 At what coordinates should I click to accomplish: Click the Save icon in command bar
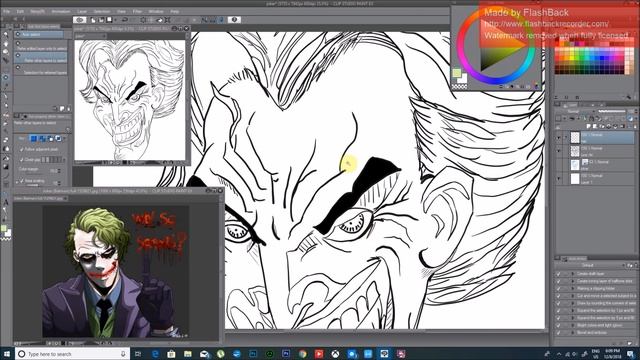tap(109, 20)
